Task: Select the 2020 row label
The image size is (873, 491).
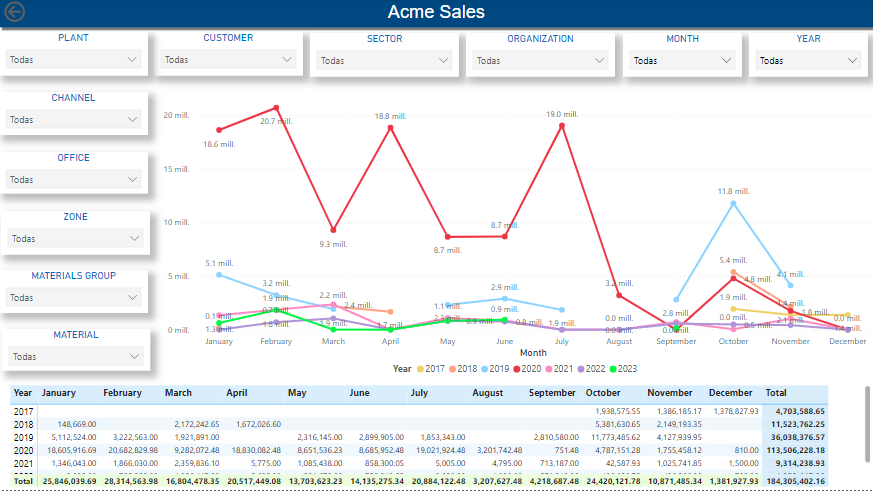Action: click(x=23, y=450)
